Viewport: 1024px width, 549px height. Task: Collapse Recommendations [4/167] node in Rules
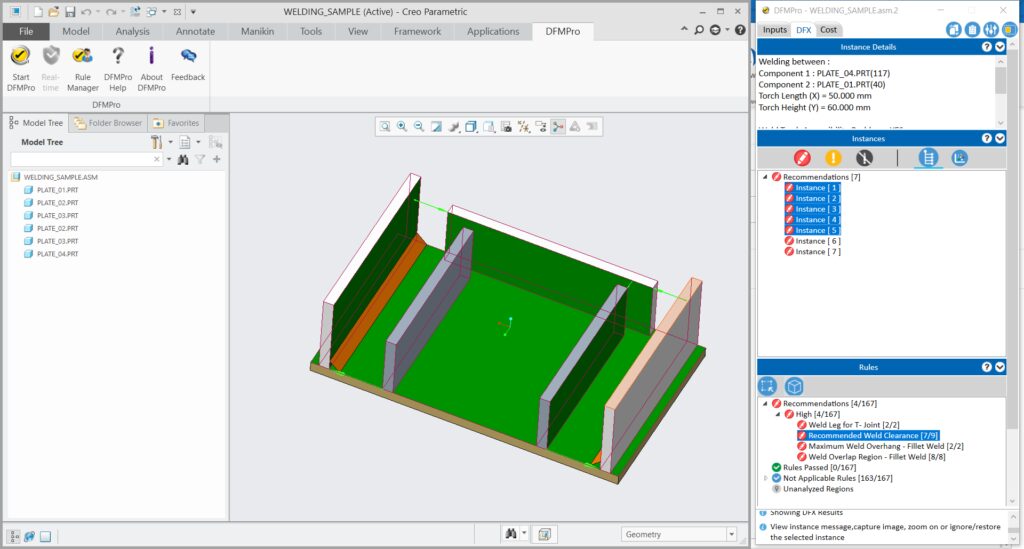pos(765,403)
